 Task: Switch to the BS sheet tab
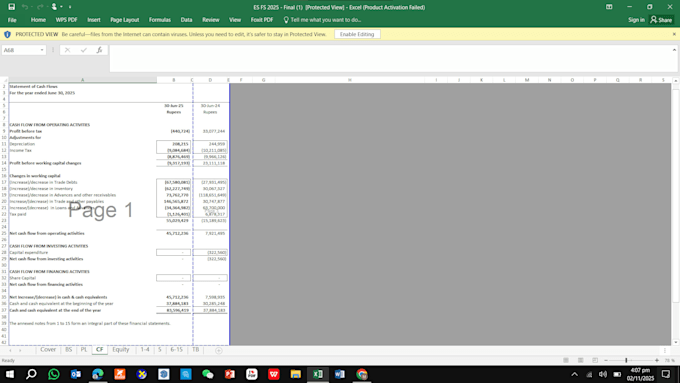tap(69, 350)
